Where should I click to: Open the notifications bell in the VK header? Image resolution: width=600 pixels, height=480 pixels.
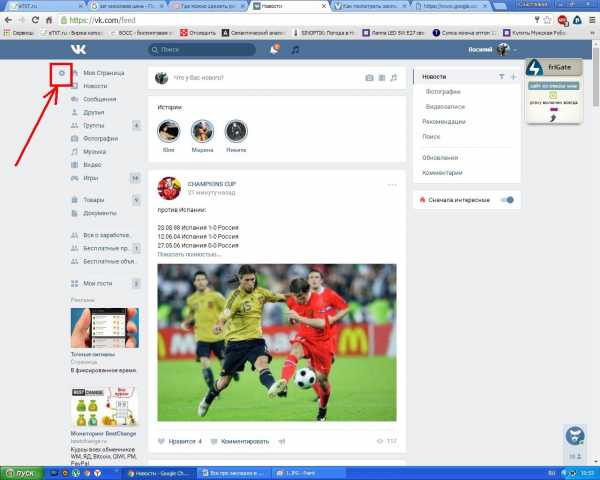[x=274, y=49]
